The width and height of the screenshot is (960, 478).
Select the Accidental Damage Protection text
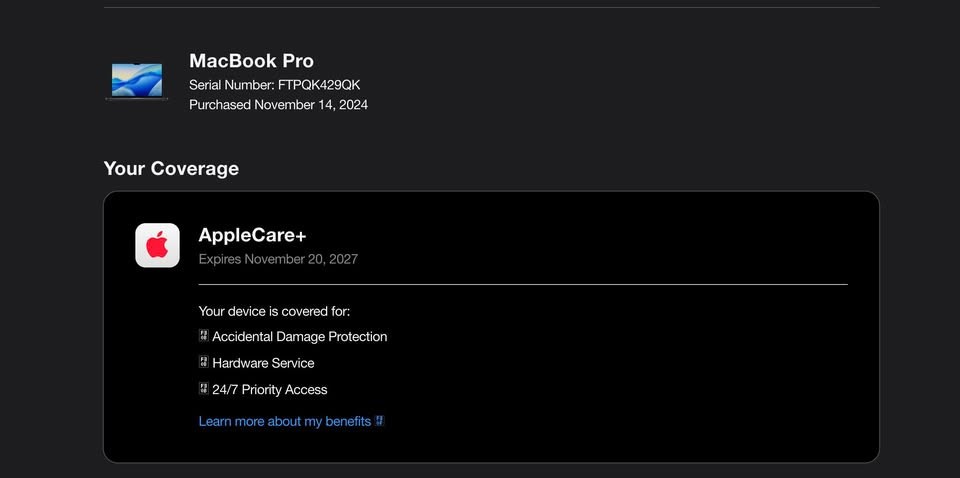[x=300, y=336]
